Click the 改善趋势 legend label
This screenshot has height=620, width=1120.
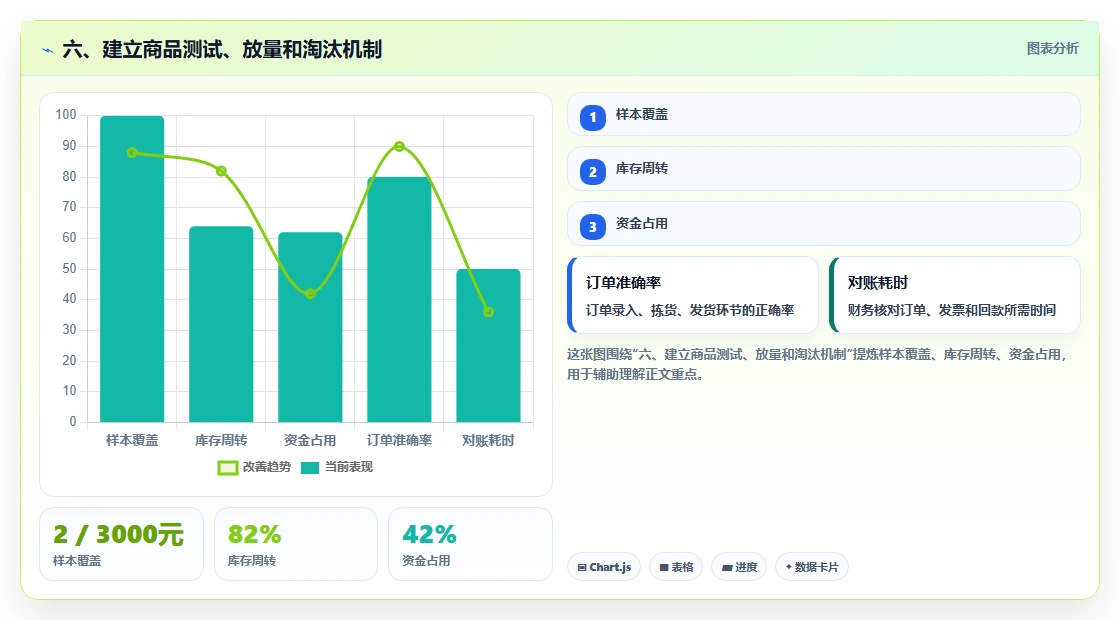coord(266,467)
